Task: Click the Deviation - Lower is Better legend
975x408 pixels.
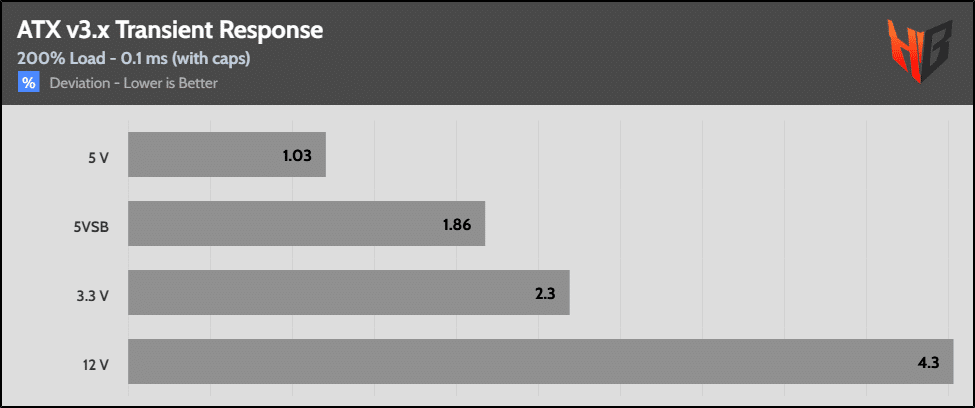Action: click(134, 83)
